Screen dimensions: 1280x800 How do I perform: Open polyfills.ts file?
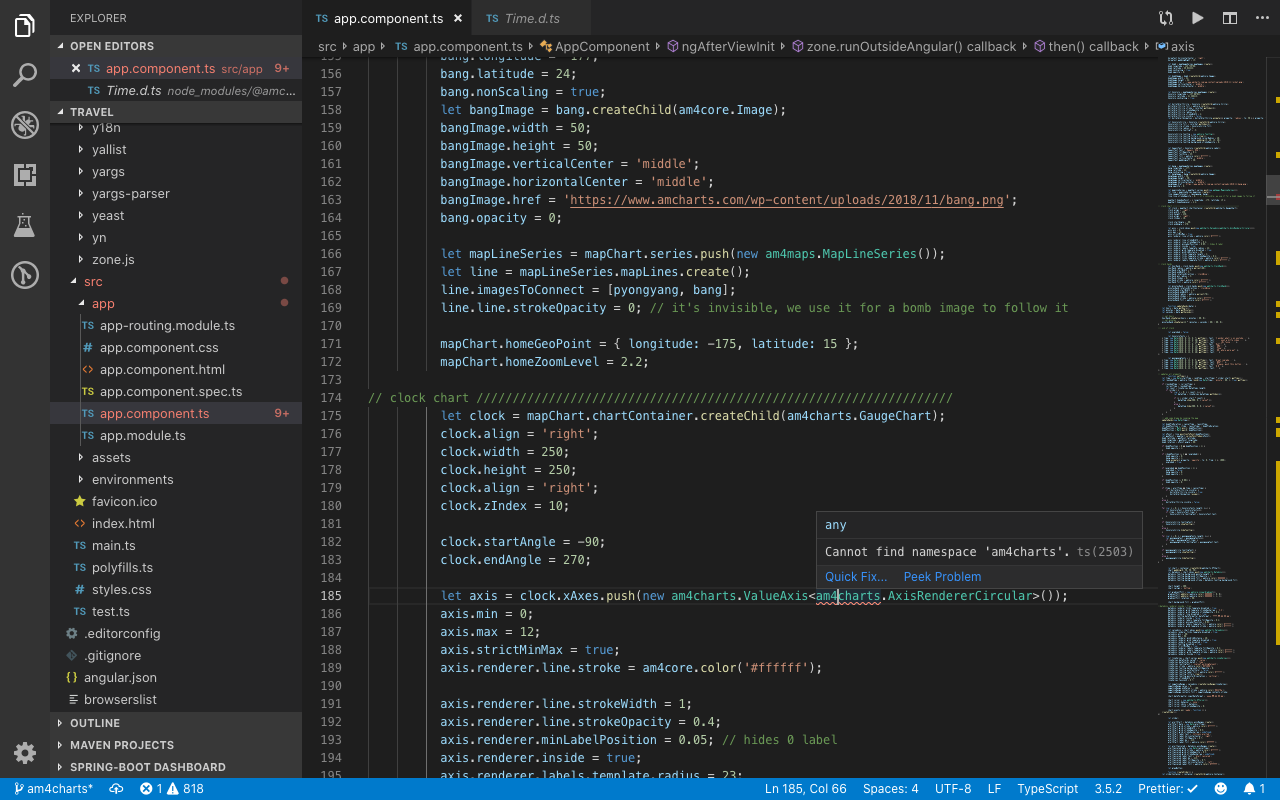point(176,568)
